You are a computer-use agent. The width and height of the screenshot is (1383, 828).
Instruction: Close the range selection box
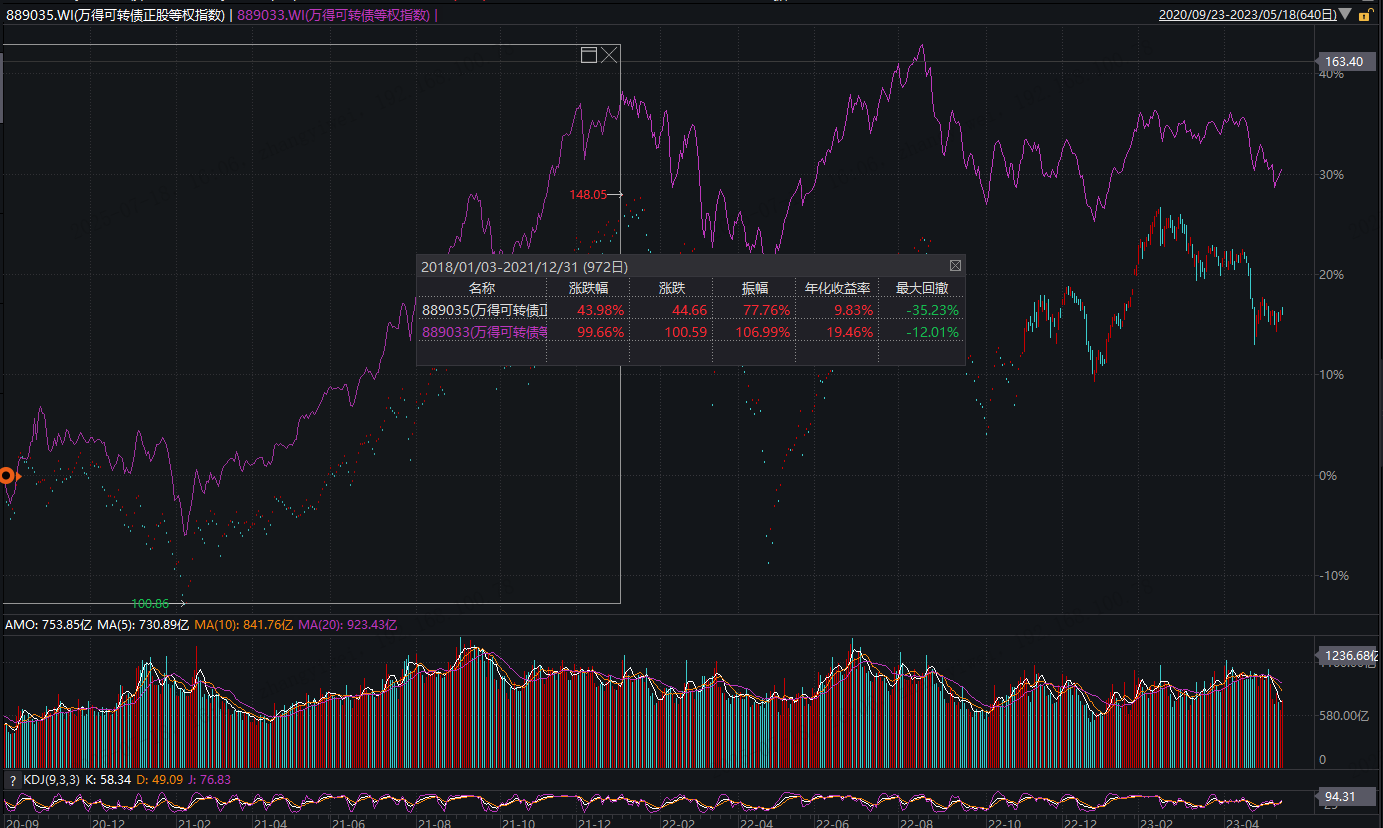click(x=609, y=54)
